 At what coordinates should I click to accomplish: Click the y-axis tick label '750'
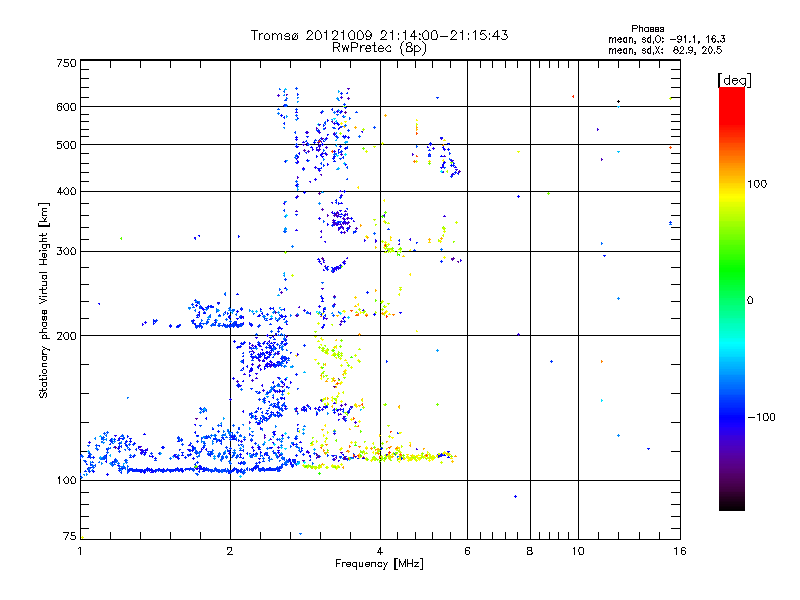tap(66, 63)
